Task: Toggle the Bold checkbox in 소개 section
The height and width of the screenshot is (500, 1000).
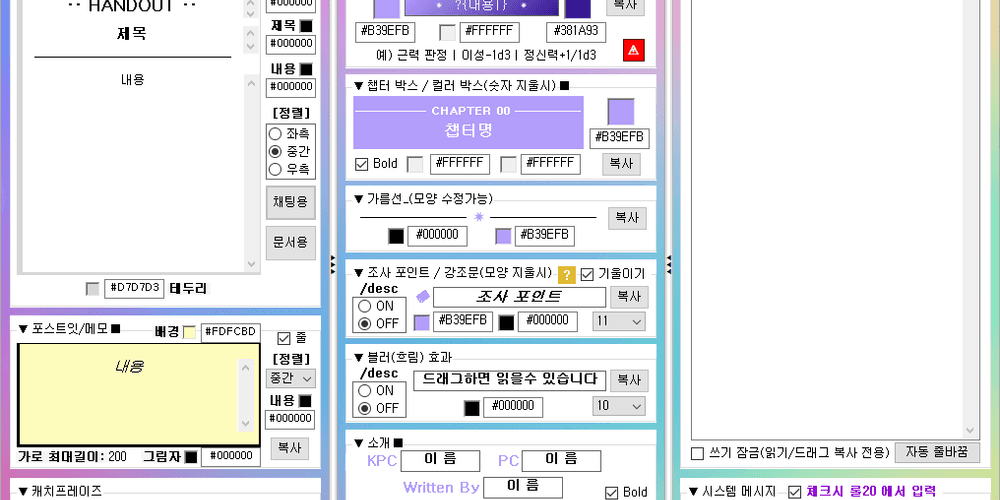Action: click(612, 492)
